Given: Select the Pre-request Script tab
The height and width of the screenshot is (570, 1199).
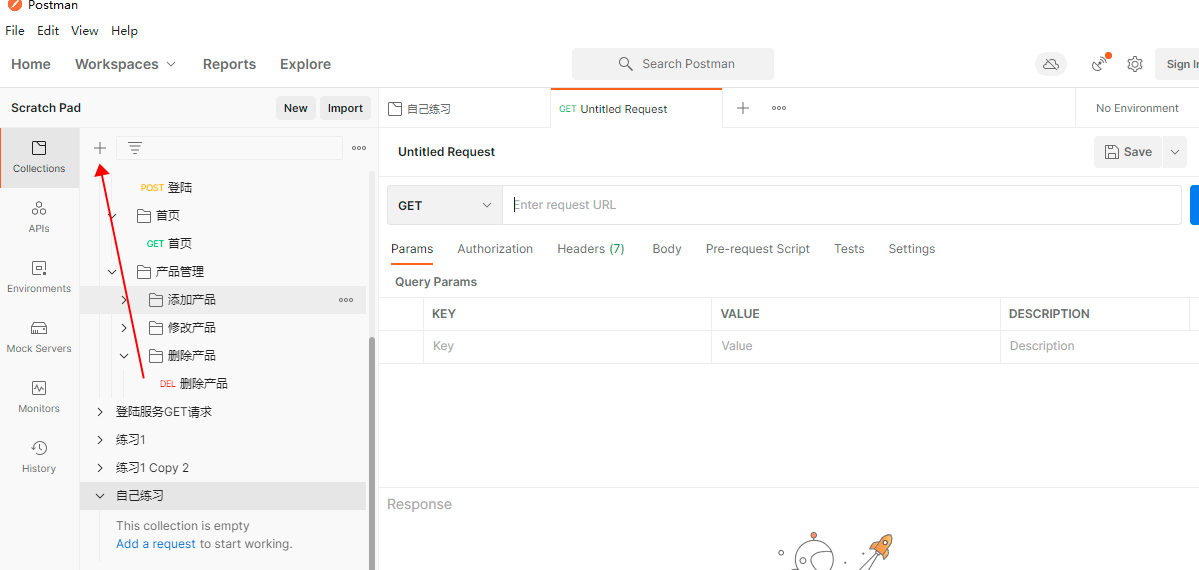Looking at the screenshot, I should coord(758,249).
